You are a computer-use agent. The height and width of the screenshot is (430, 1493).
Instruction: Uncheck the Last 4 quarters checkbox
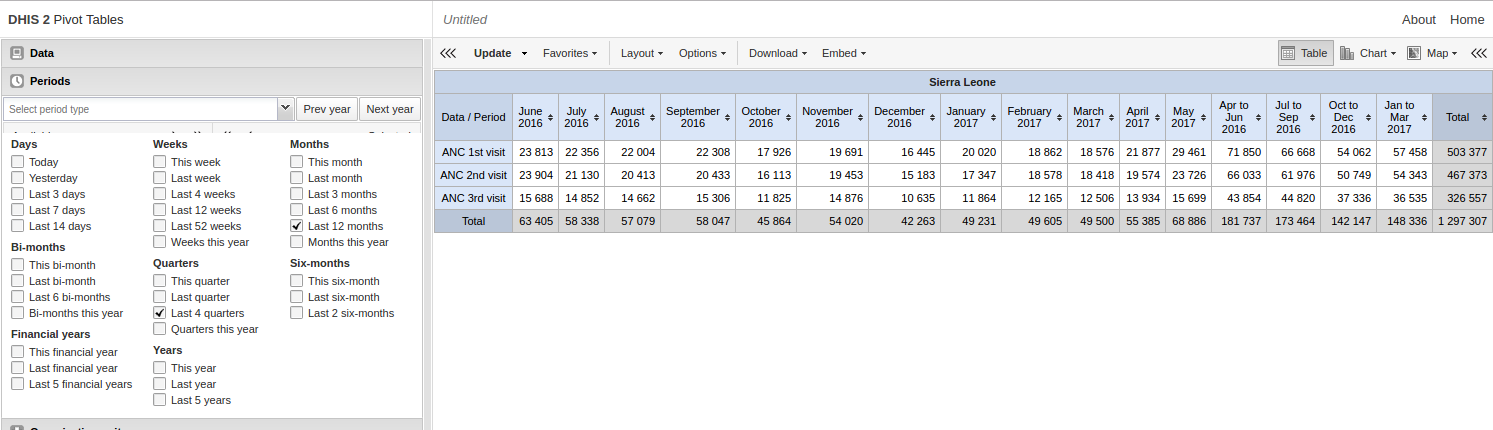[160, 313]
